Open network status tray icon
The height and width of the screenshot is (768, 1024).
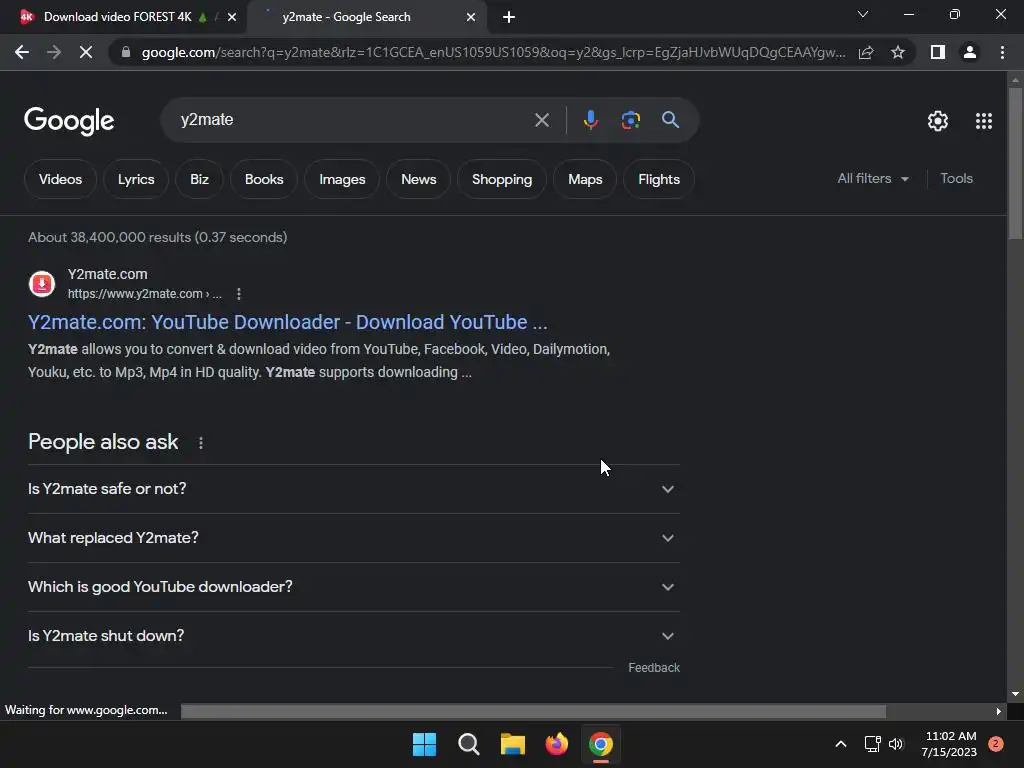click(872, 744)
